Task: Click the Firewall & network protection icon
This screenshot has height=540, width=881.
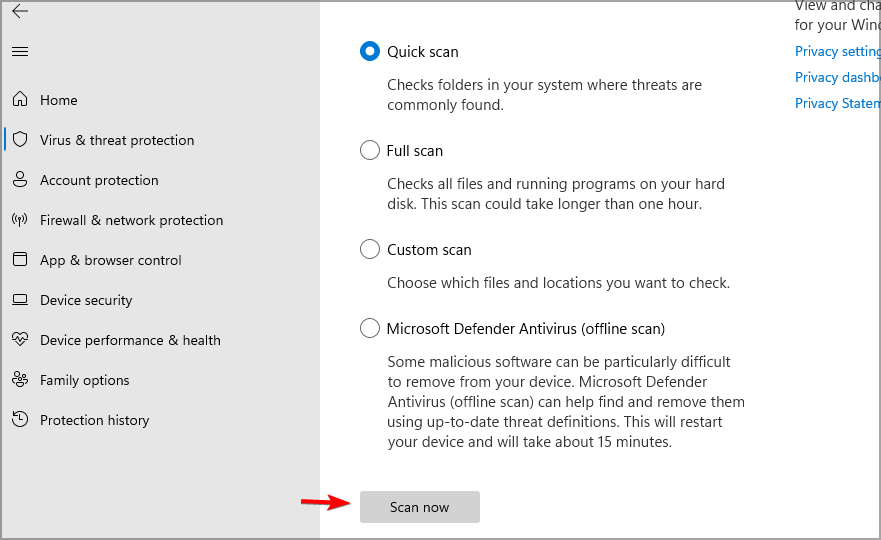Action: 20,220
